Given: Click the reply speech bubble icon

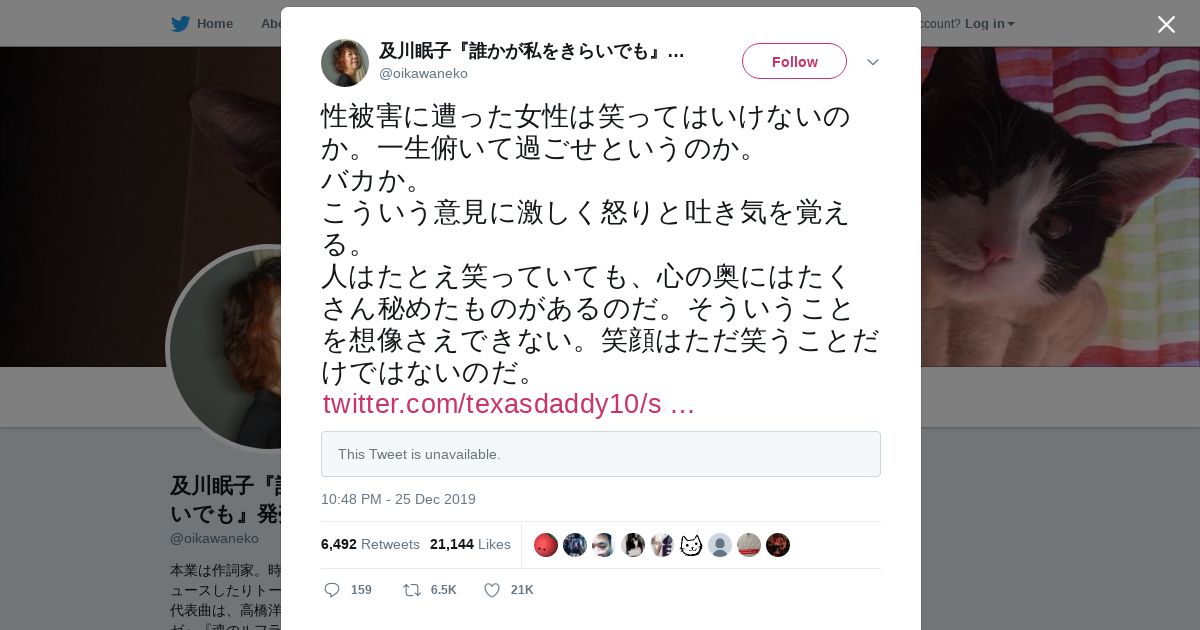Looking at the screenshot, I should coord(332,590).
